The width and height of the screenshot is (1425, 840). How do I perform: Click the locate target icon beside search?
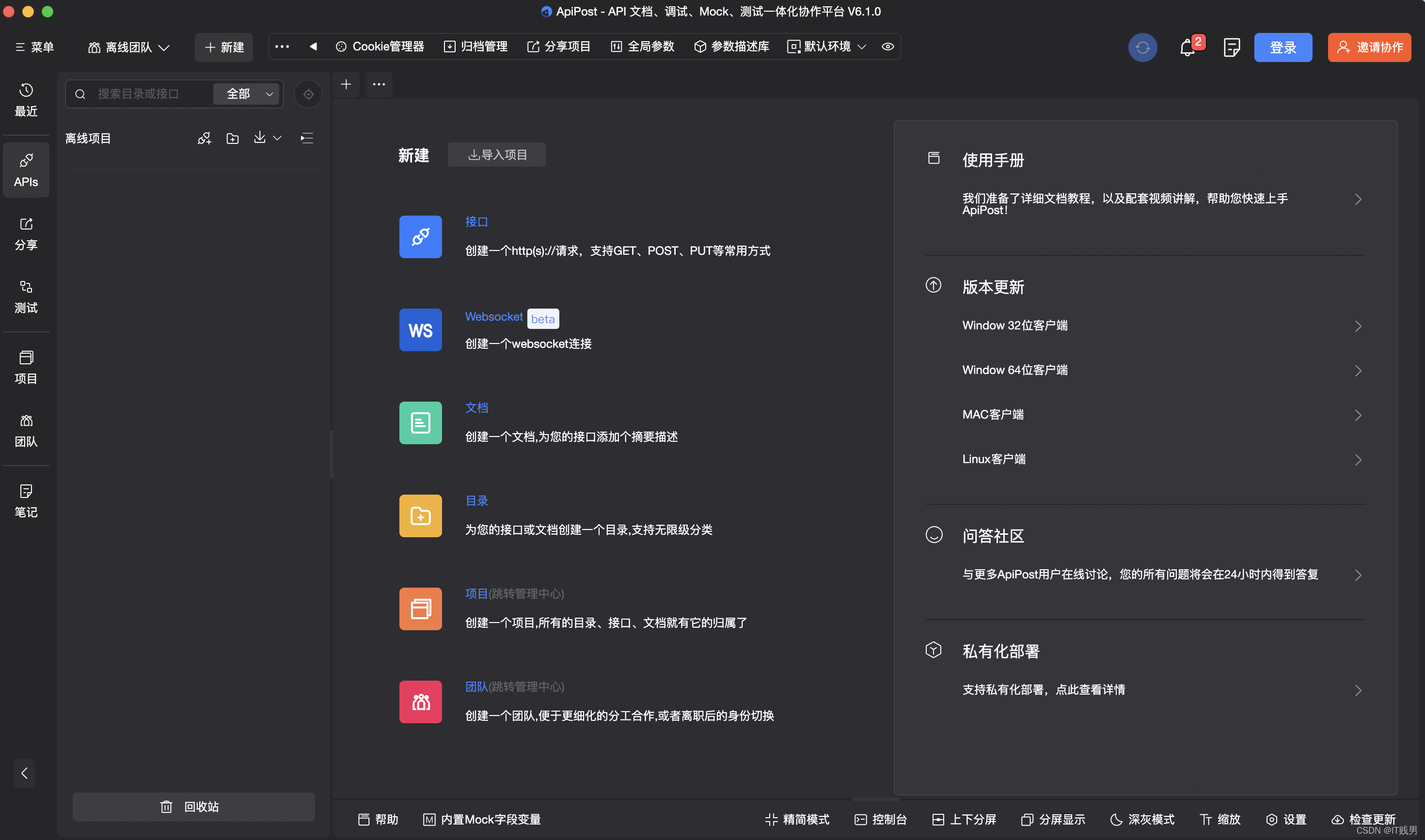point(308,94)
